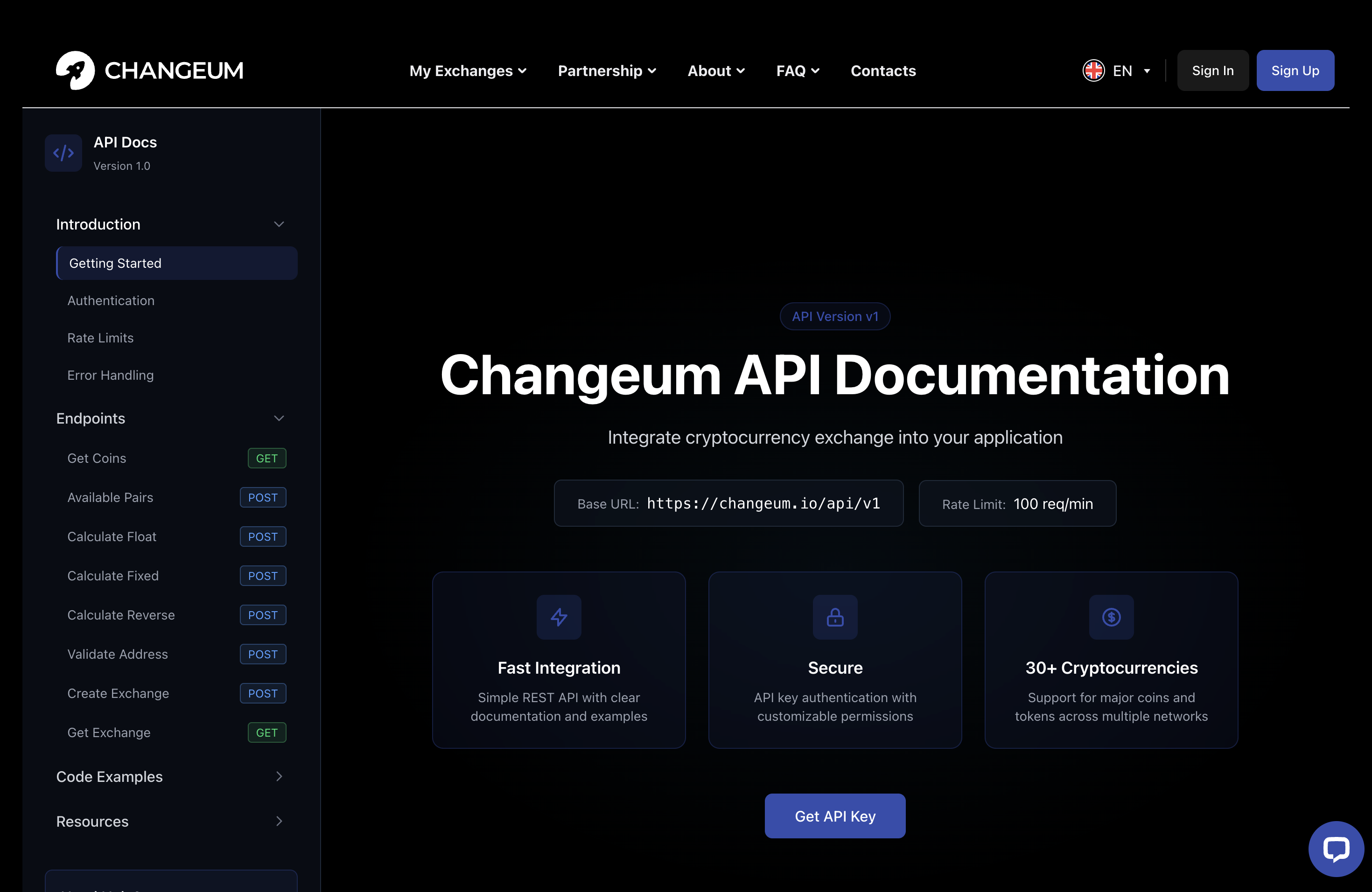Open the Partnership nav menu

607,70
